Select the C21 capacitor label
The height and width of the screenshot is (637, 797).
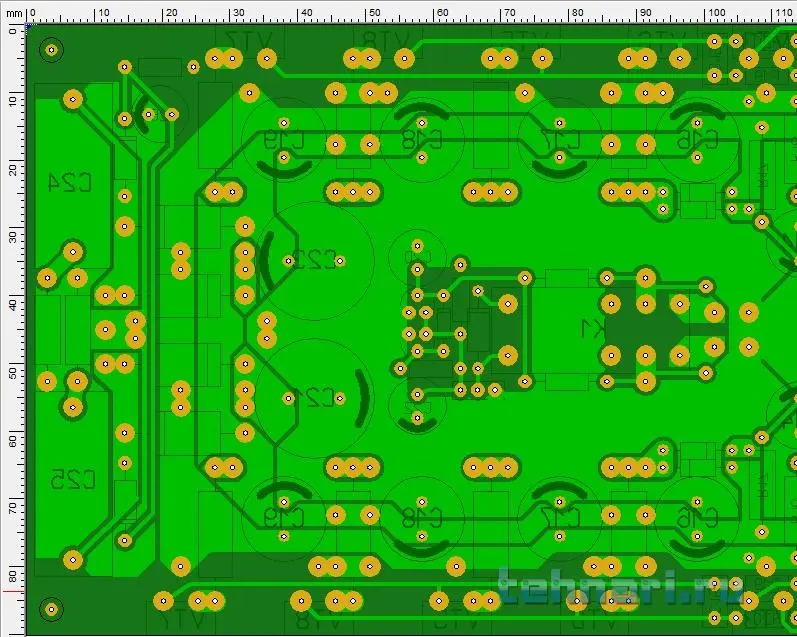315,398
